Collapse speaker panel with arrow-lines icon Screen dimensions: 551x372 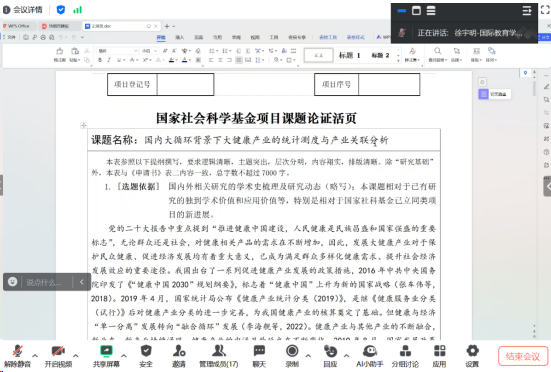coord(527,11)
